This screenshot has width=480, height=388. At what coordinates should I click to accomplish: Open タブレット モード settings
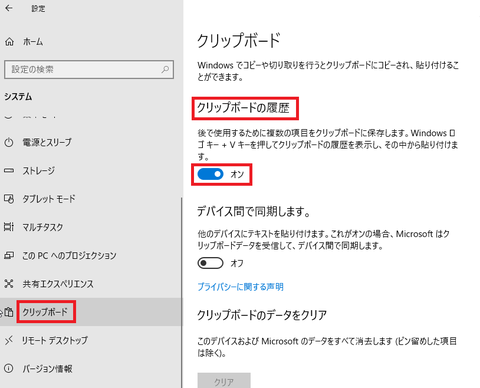(49, 199)
